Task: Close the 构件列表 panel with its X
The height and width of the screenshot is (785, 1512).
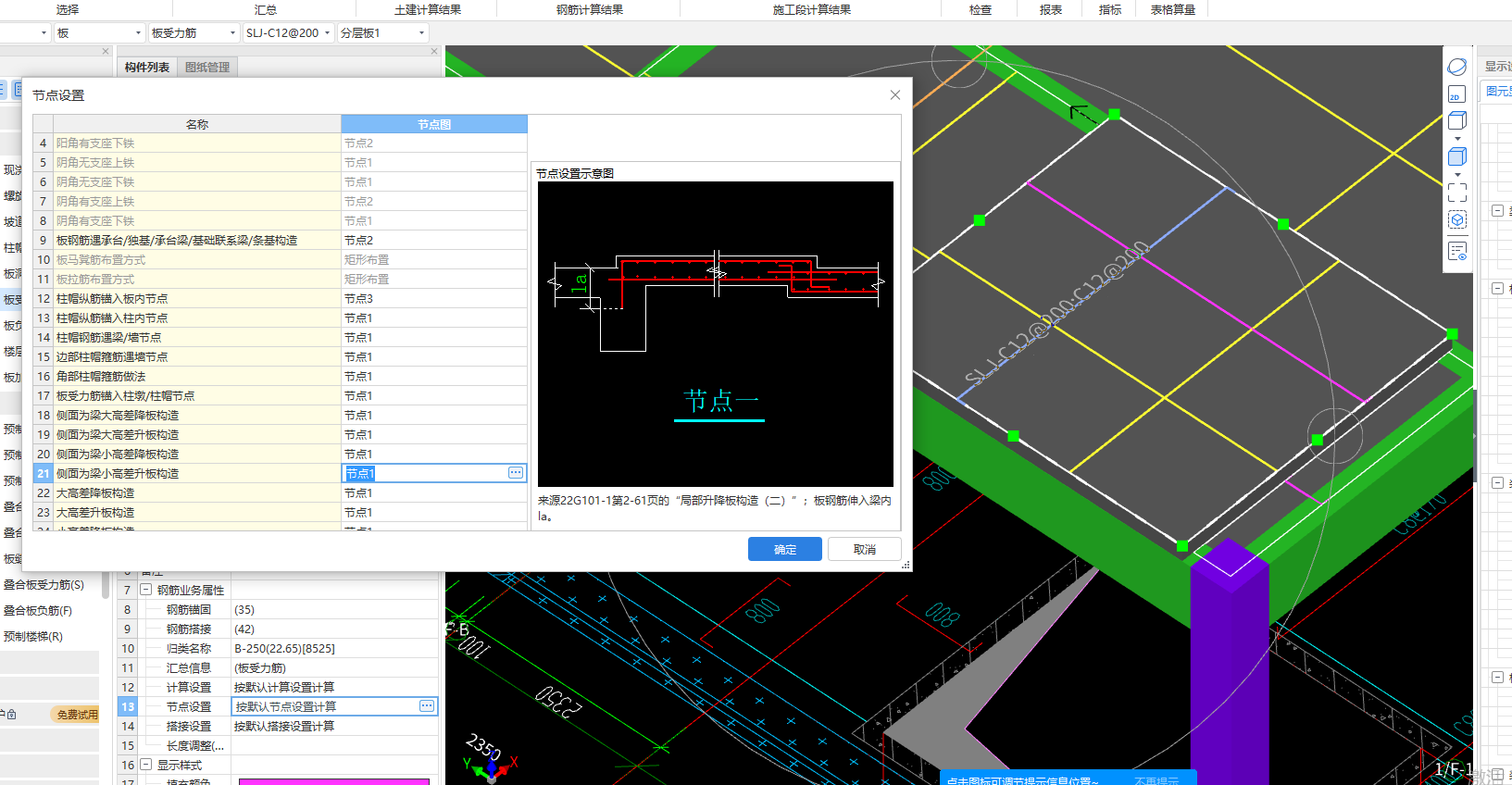Action: click(x=434, y=52)
